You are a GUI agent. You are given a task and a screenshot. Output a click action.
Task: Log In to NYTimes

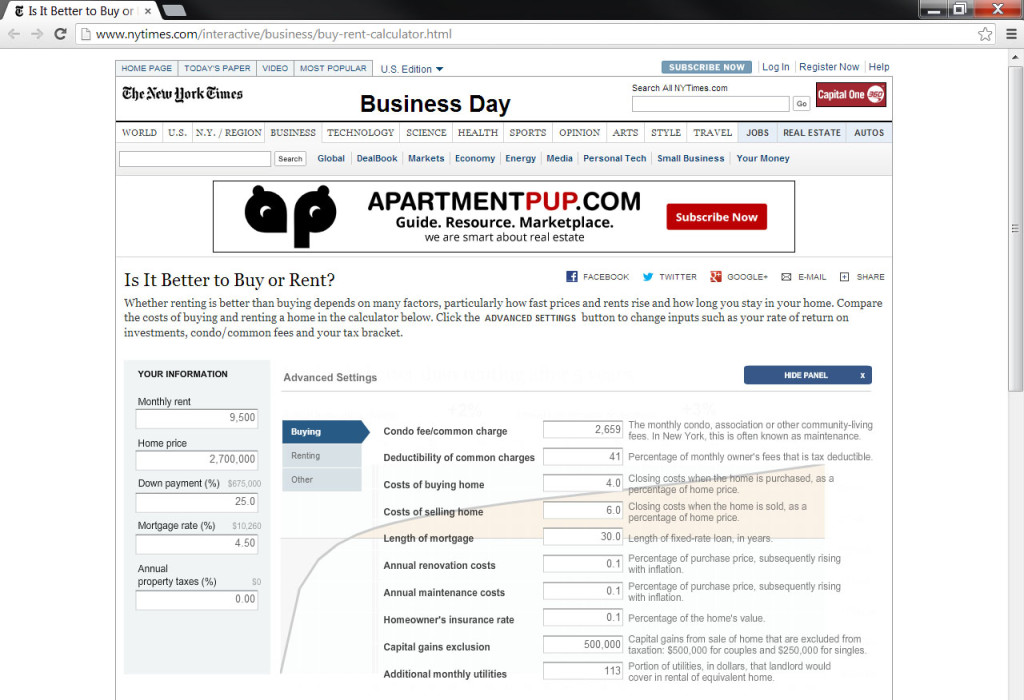click(x=775, y=67)
